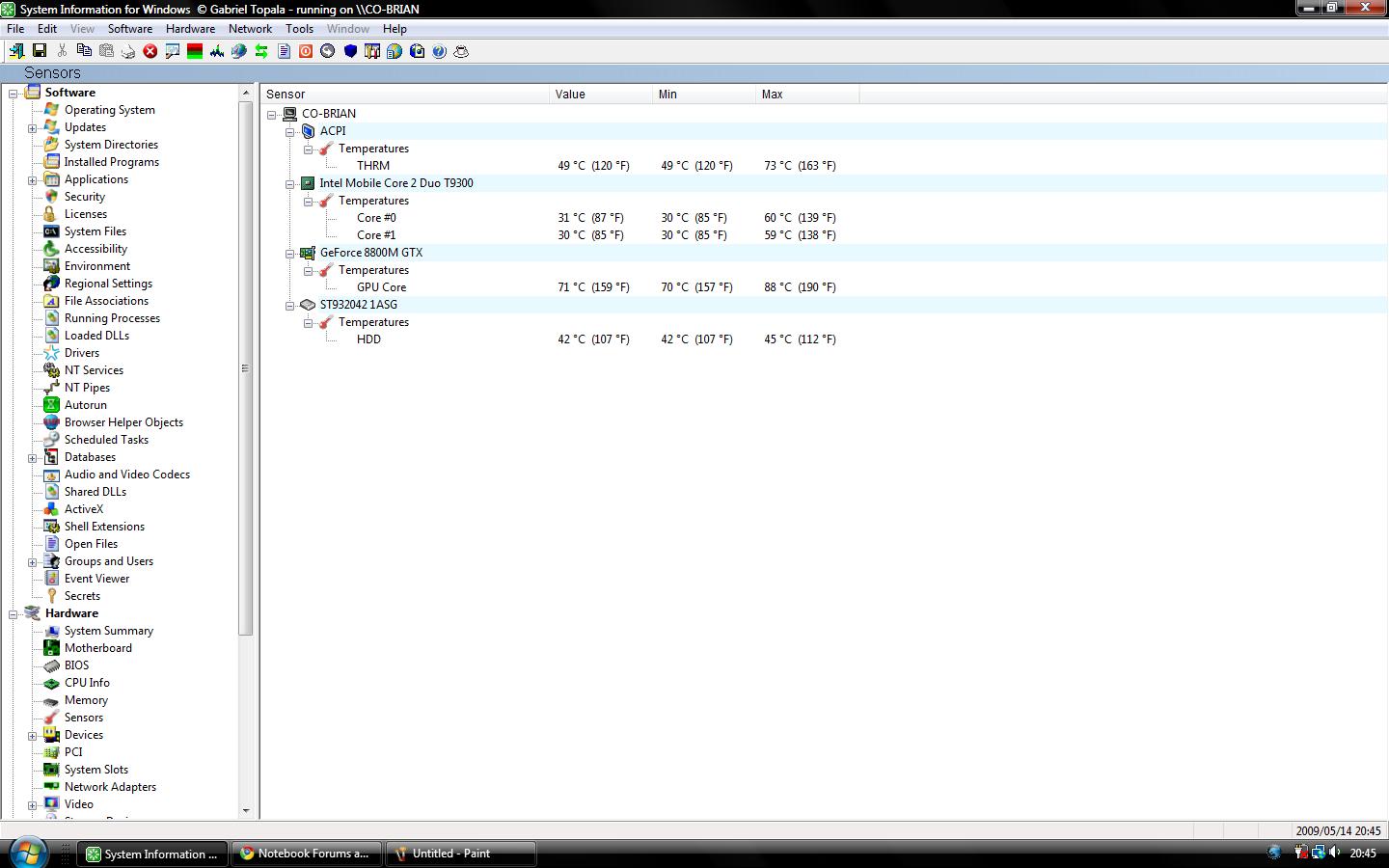The image size is (1389, 868).
Task: Collapse the CO-BRIAN sensor root
Action: [272, 115]
